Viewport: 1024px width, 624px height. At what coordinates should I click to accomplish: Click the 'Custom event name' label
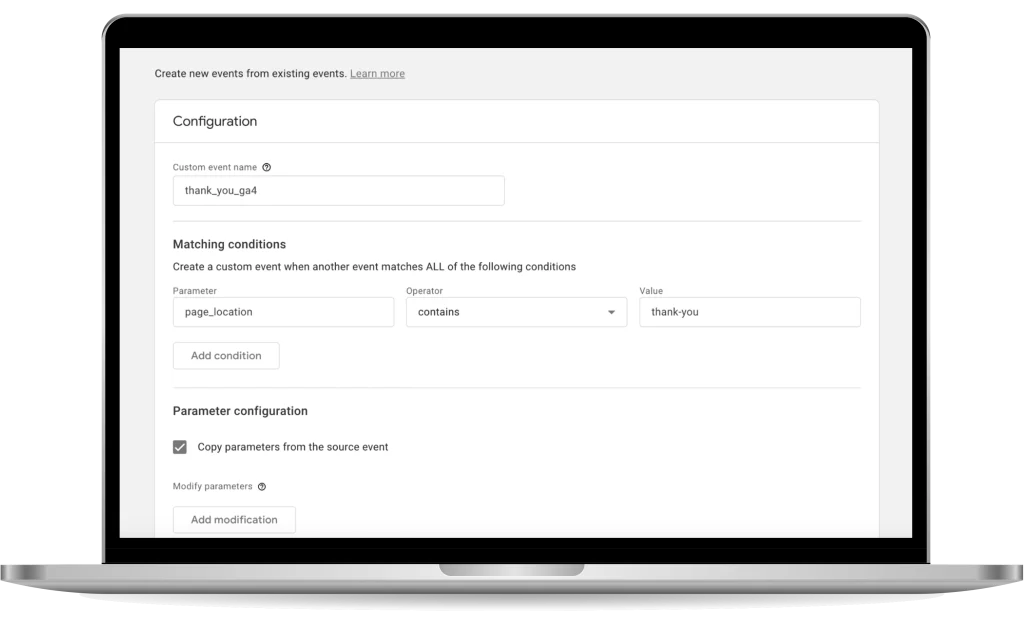215,167
